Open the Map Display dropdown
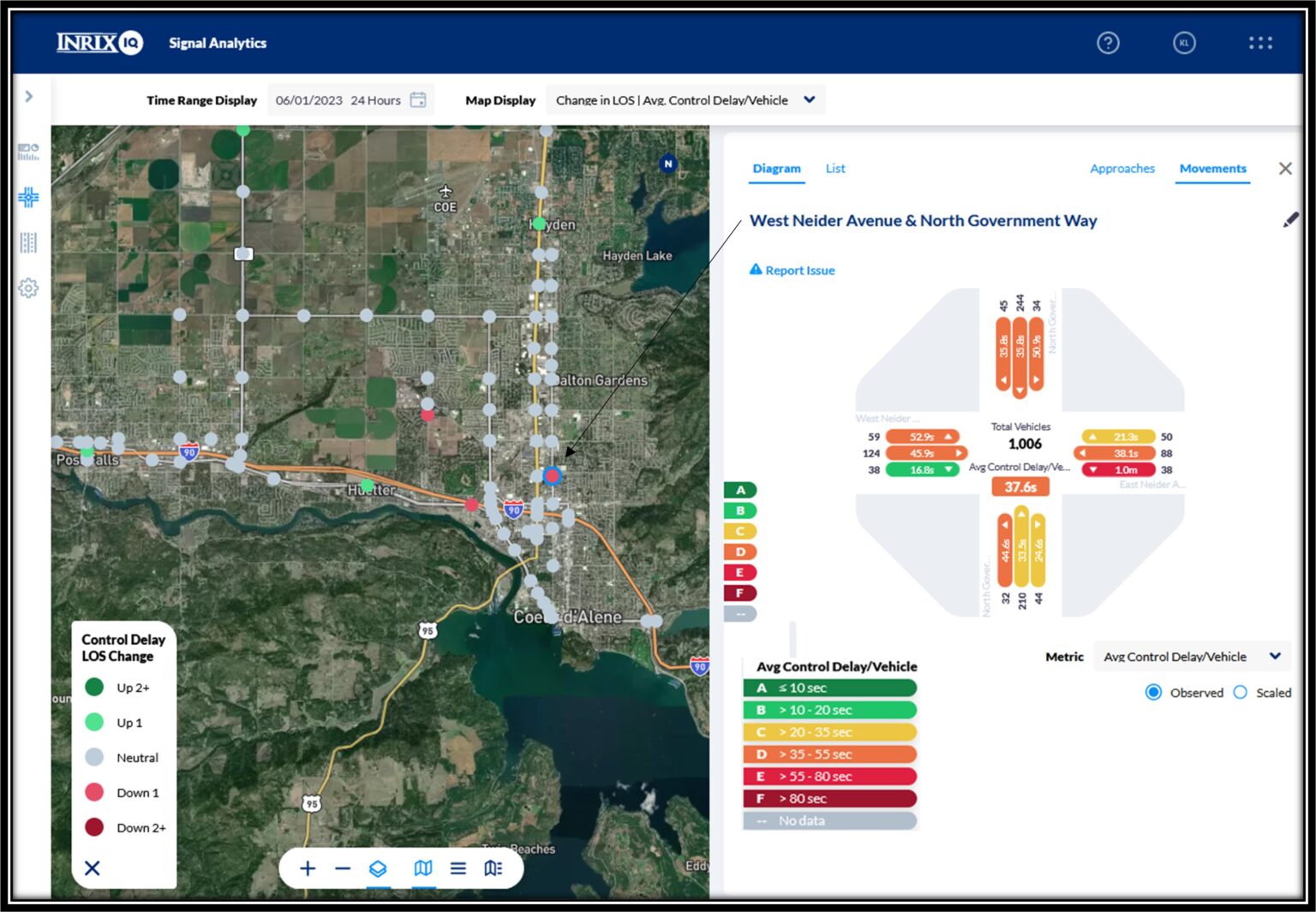 [807, 99]
